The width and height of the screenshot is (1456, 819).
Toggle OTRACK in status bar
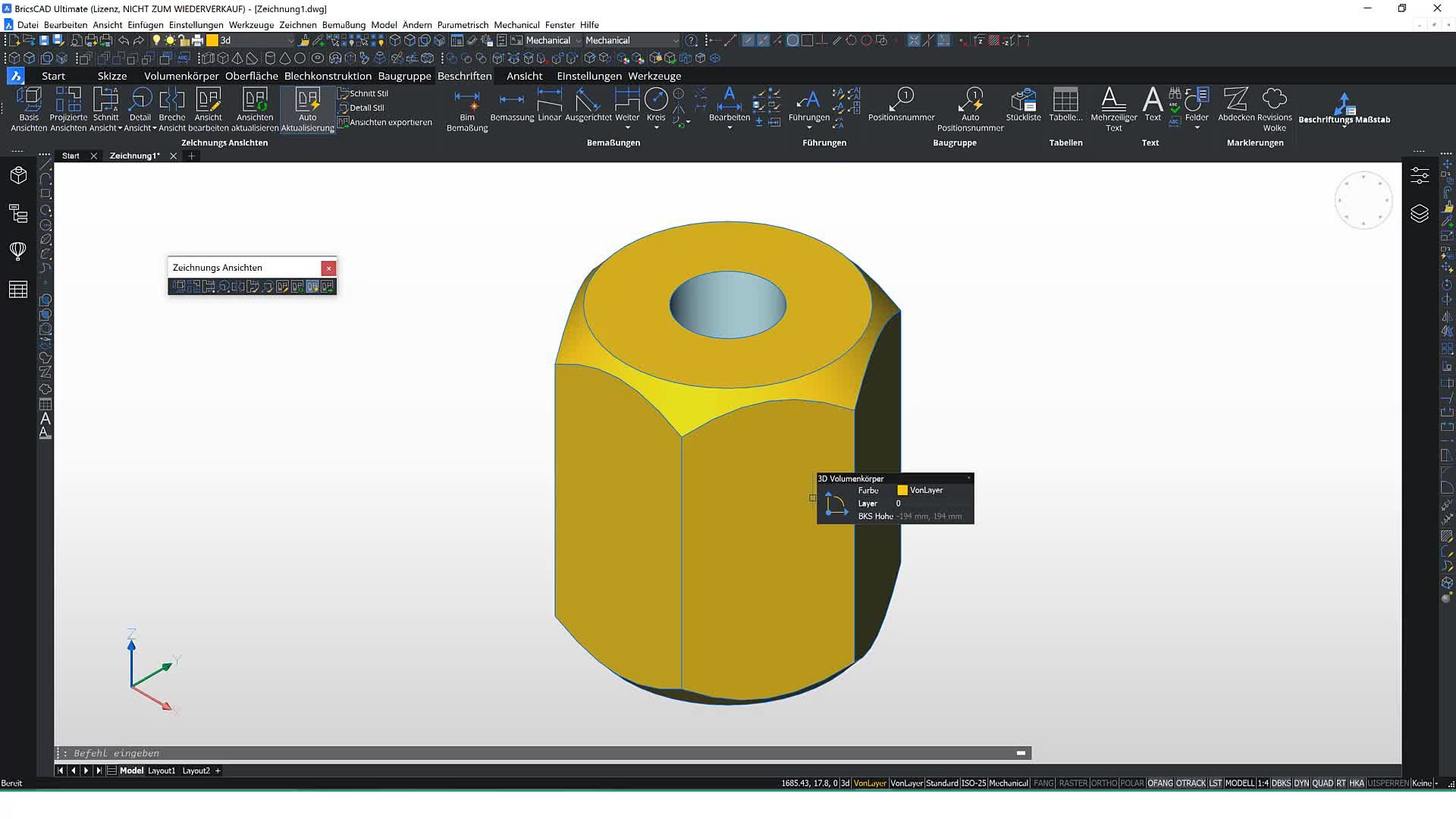[x=1191, y=783]
